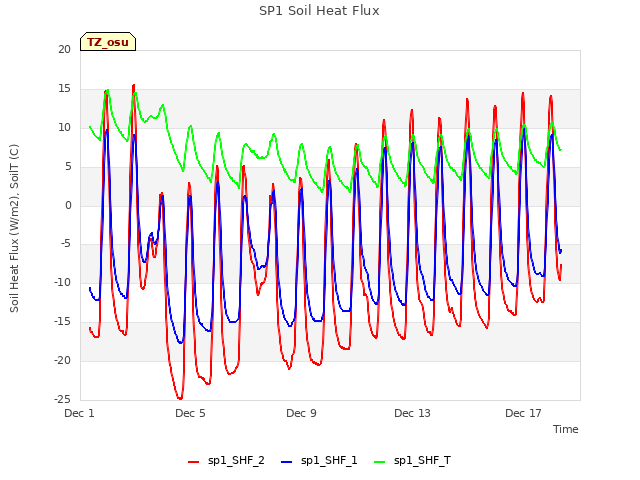This screenshot has height=480, width=640.
Task: Click the -15 y-axis tick label
Action: click(63, 321)
